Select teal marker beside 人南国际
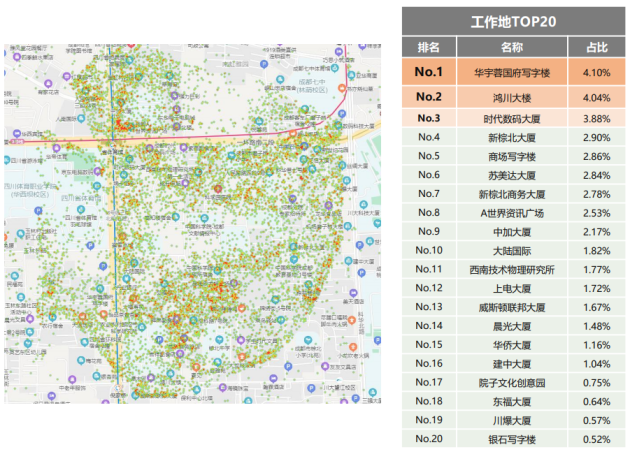 [x=81, y=119]
